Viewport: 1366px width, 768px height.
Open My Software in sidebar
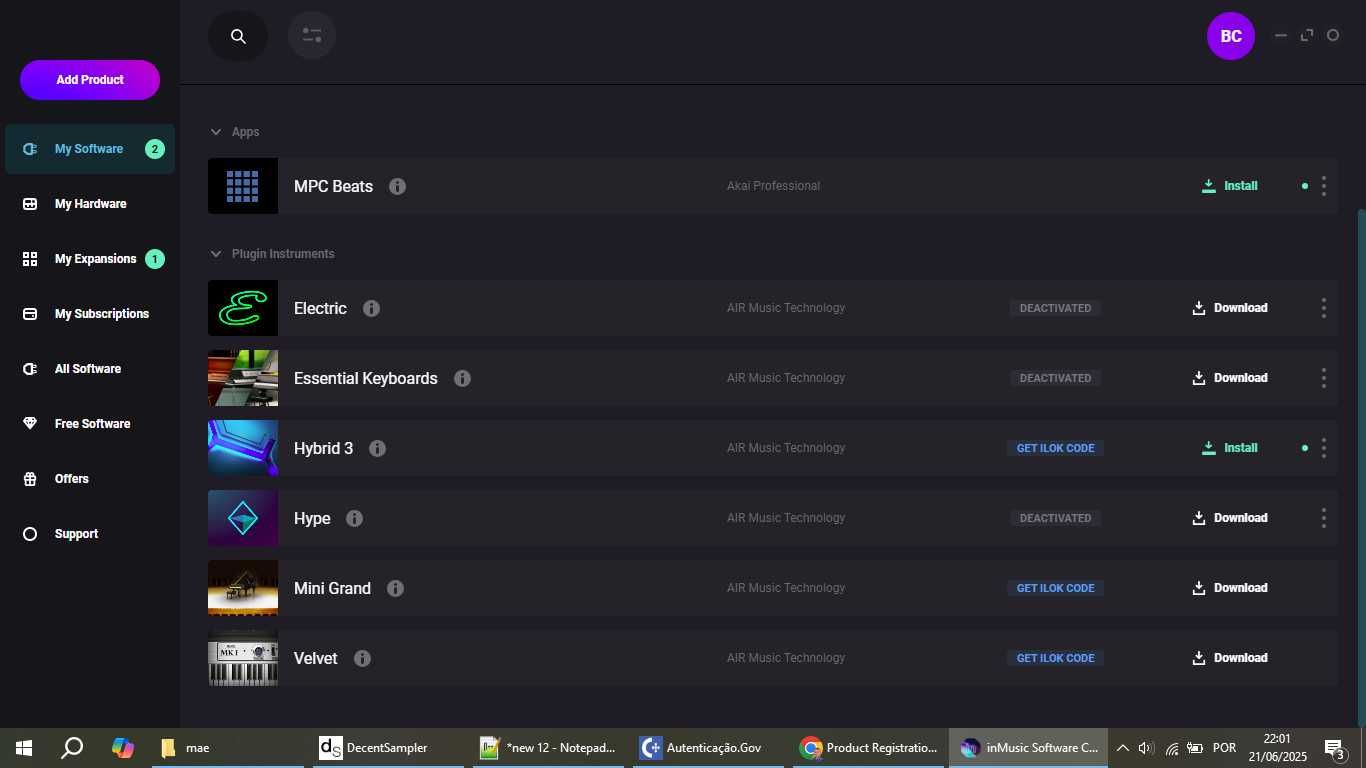pos(90,149)
